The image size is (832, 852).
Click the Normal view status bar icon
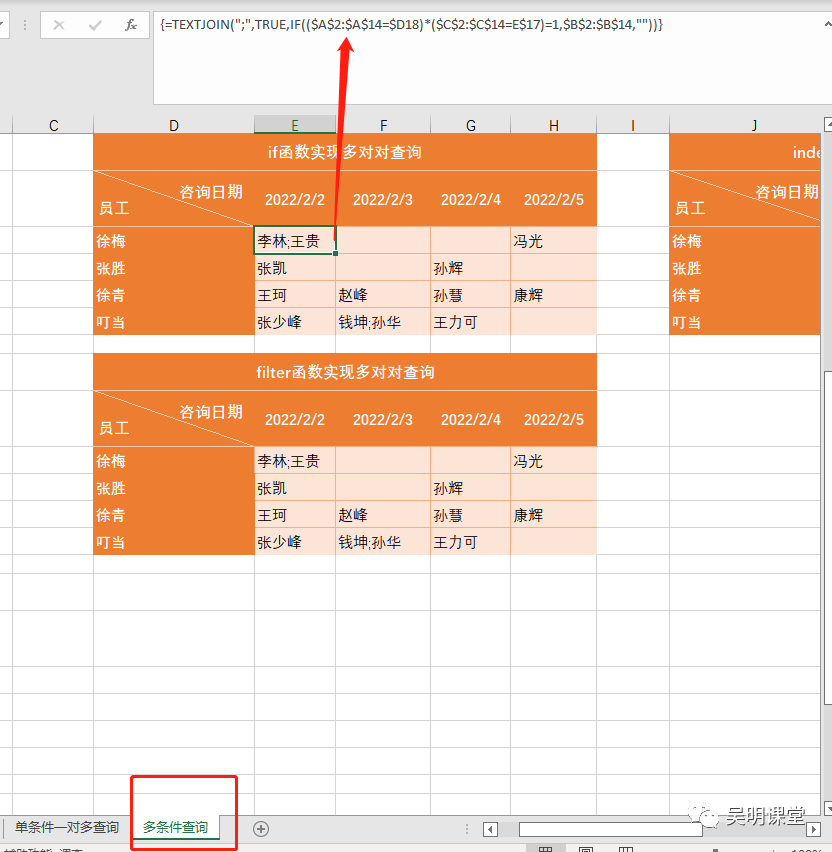(x=546, y=849)
